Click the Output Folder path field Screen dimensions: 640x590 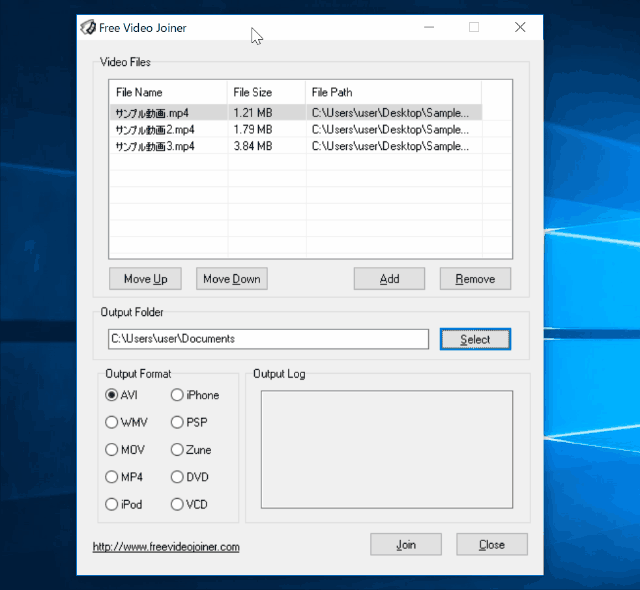269,339
